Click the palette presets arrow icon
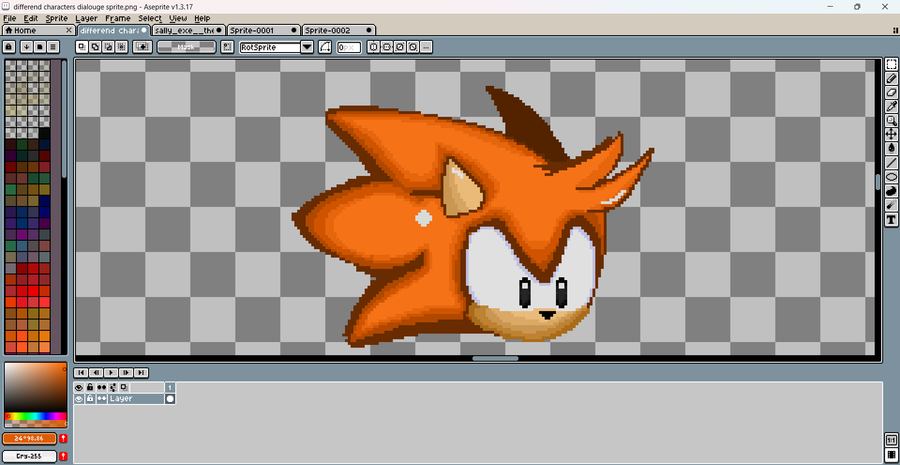The width and height of the screenshot is (900, 465). [x=26, y=47]
